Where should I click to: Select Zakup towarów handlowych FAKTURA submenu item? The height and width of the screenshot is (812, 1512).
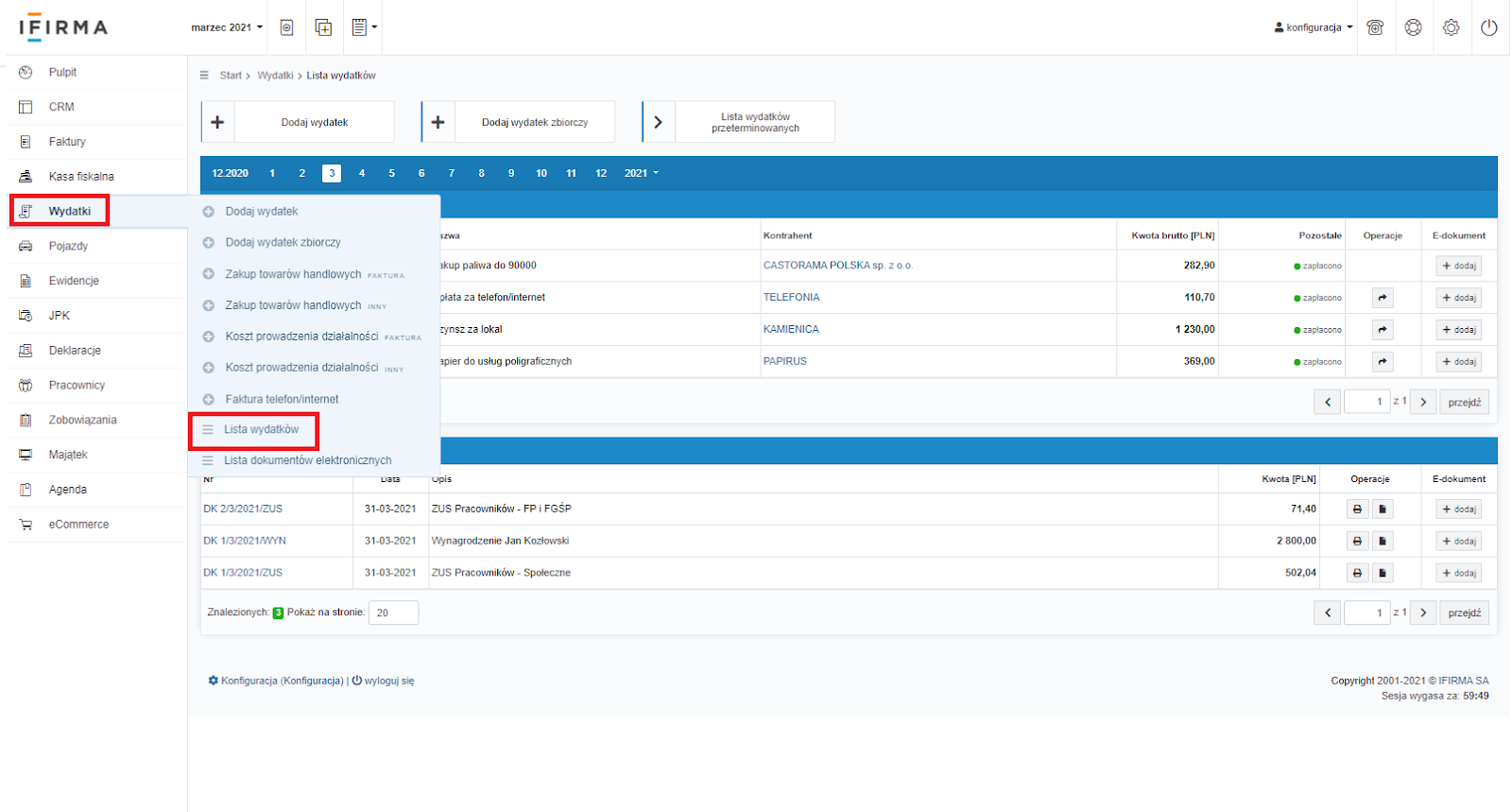click(x=314, y=274)
